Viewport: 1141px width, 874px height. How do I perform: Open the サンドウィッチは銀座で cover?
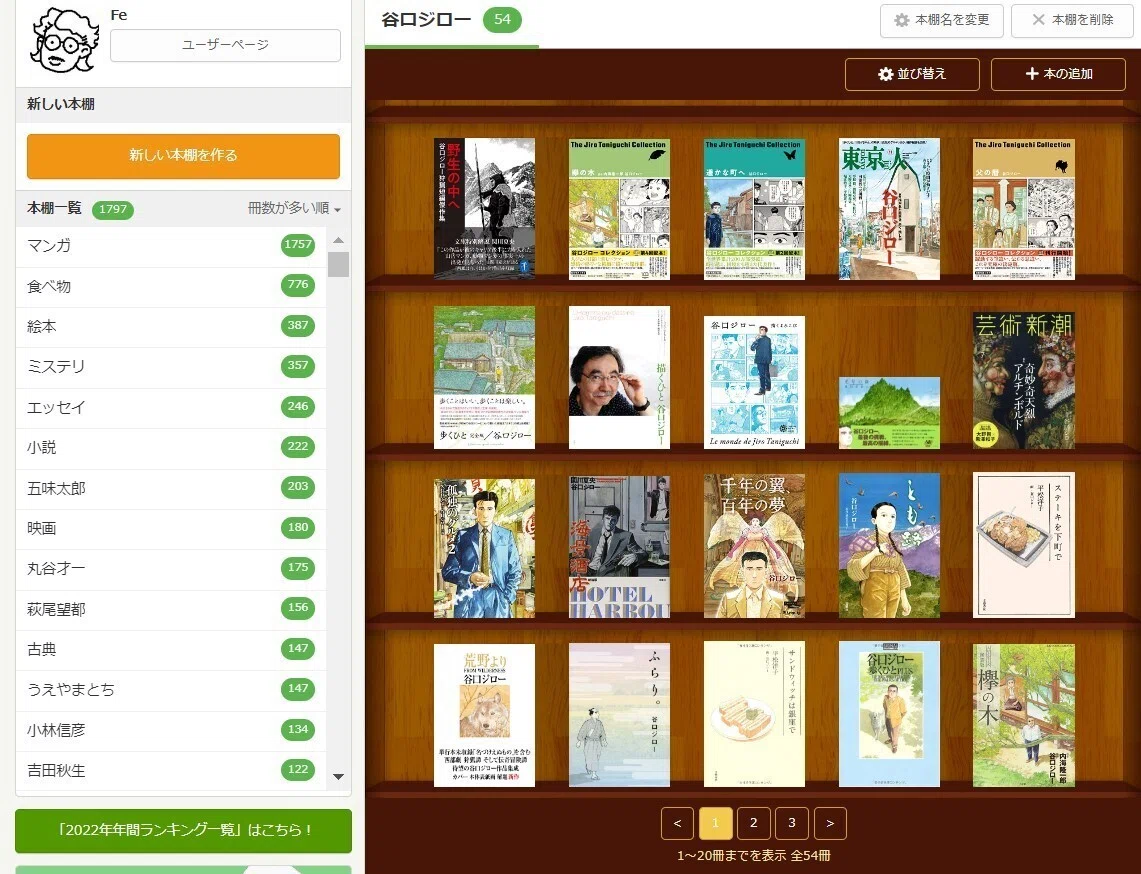[755, 714]
